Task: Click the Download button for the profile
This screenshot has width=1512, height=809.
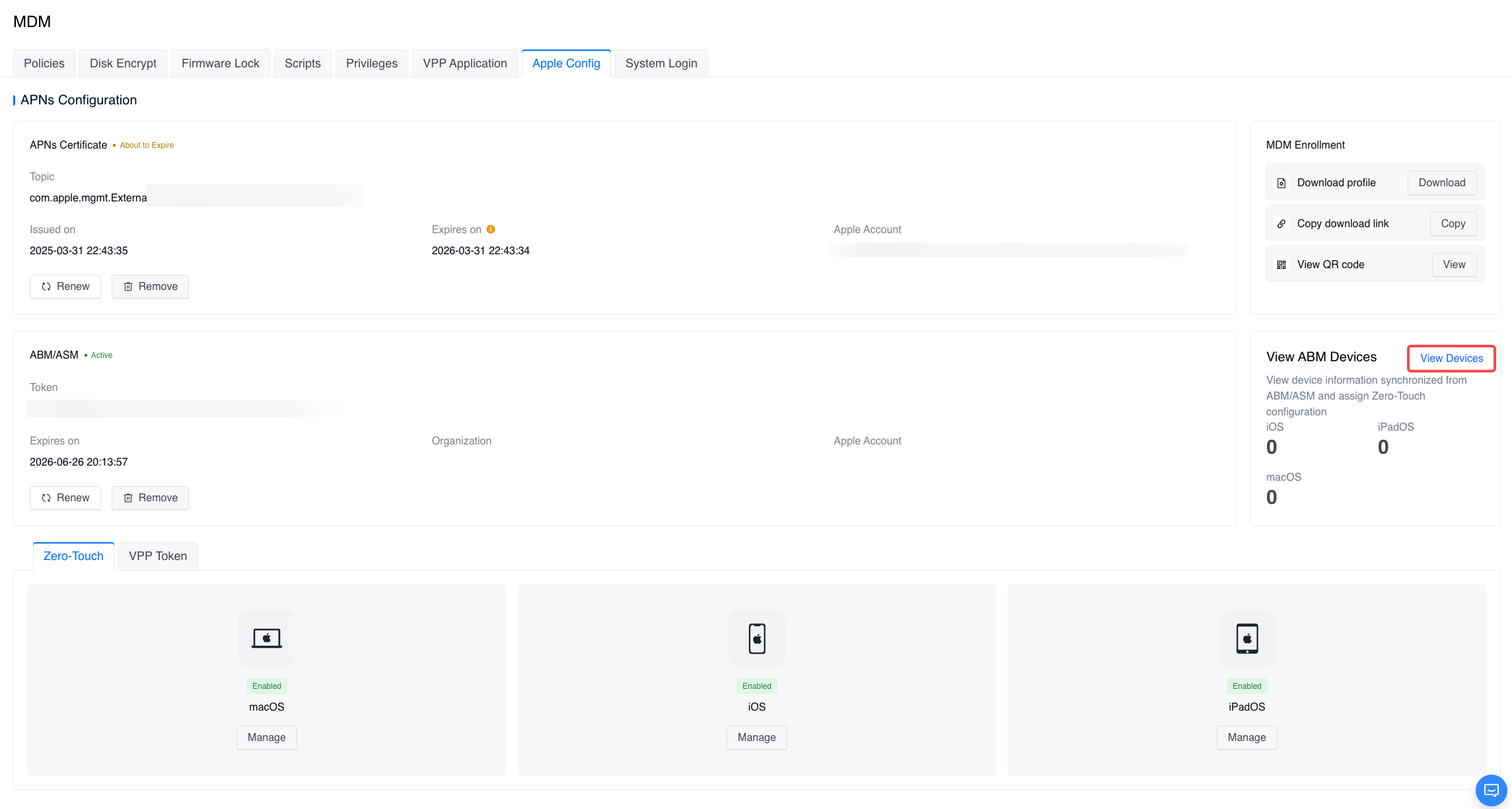Action: [1441, 183]
